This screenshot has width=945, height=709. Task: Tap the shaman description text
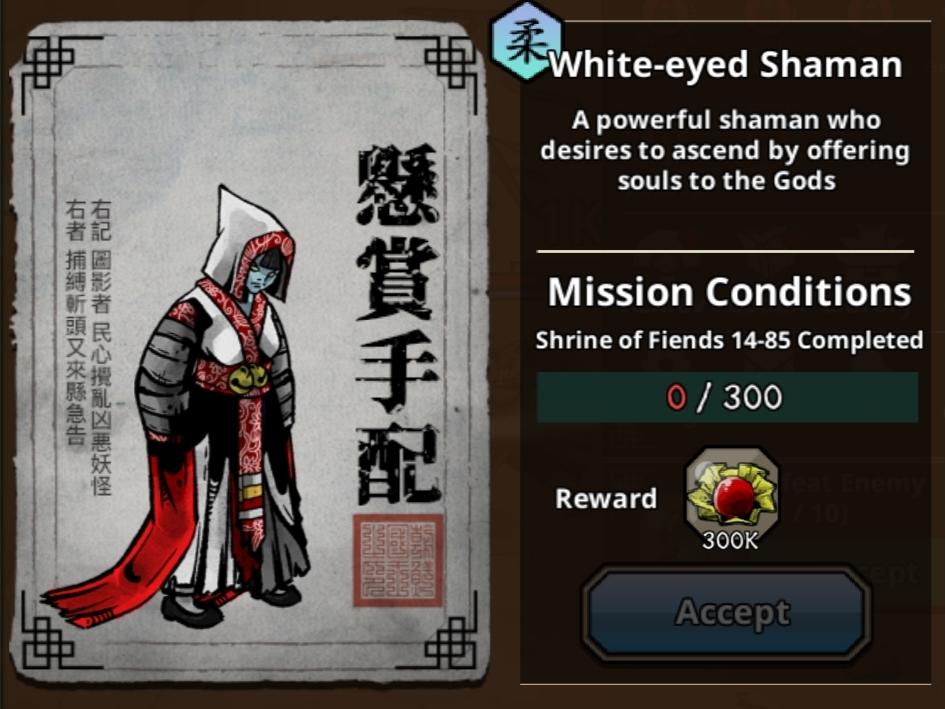[x=725, y=151]
